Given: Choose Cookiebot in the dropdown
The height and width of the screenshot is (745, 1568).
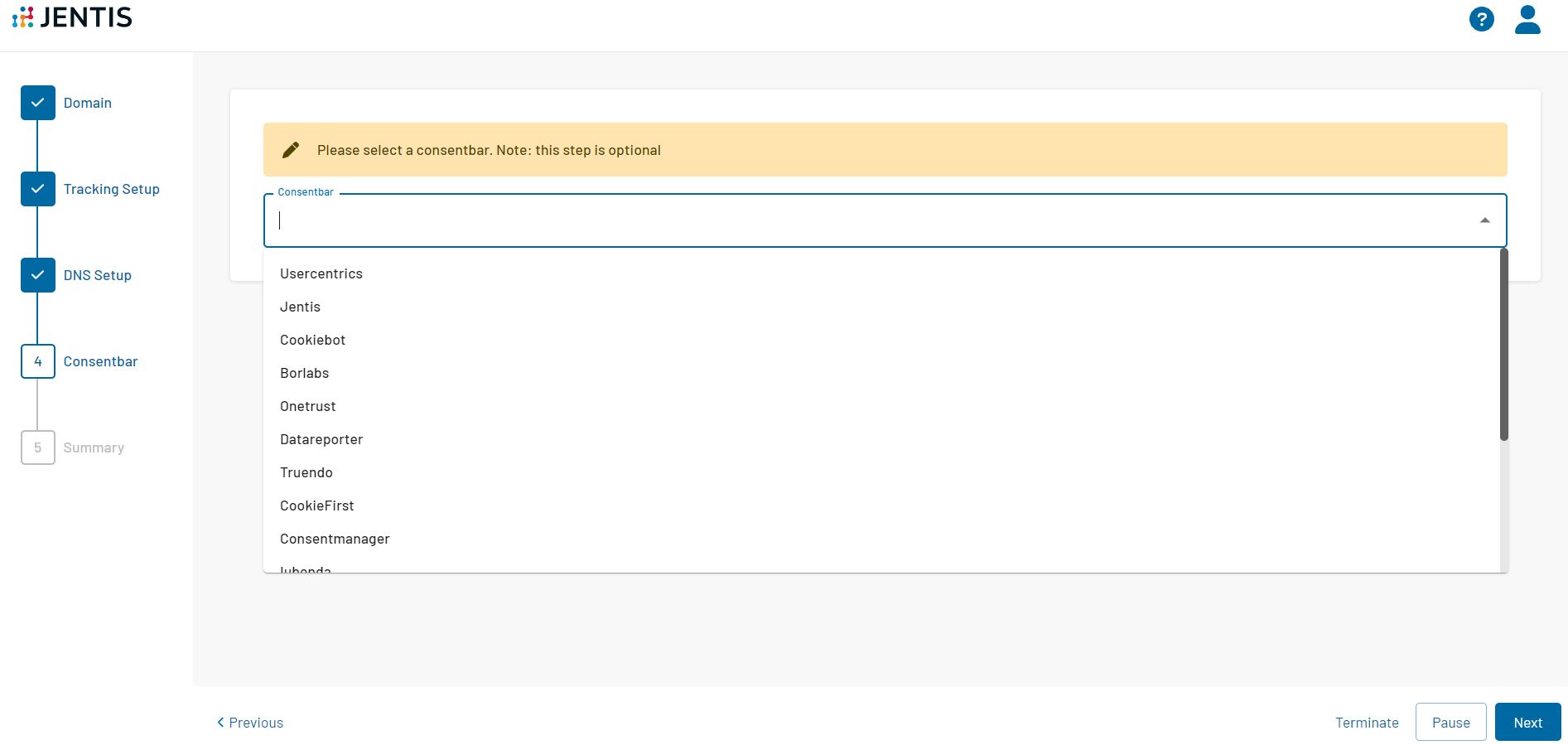Looking at the screenshot, I should [x=312, y=340].
